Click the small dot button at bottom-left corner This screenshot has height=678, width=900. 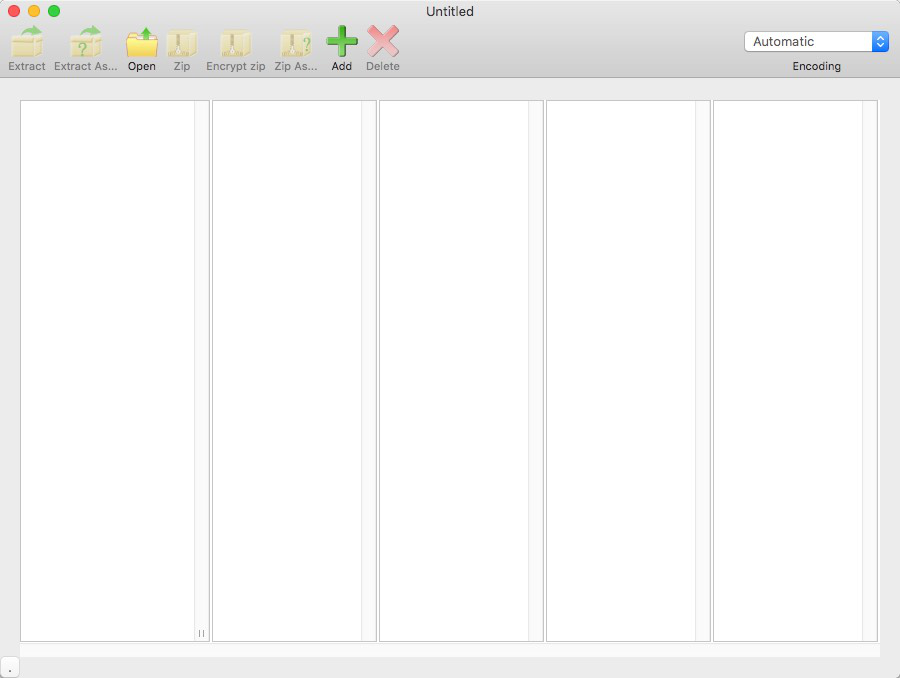point(10,668)
